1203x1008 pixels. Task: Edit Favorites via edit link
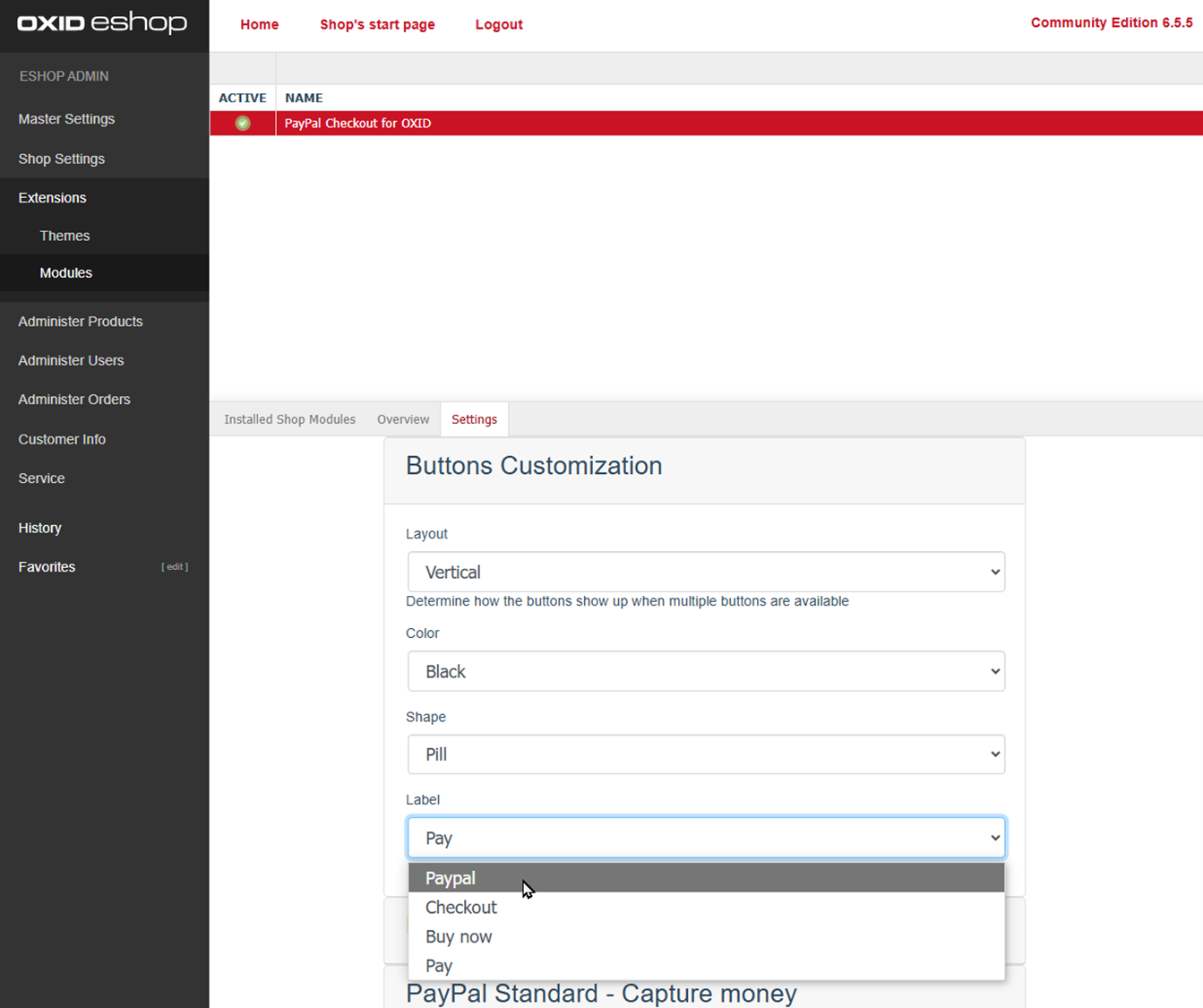[175, 567]
